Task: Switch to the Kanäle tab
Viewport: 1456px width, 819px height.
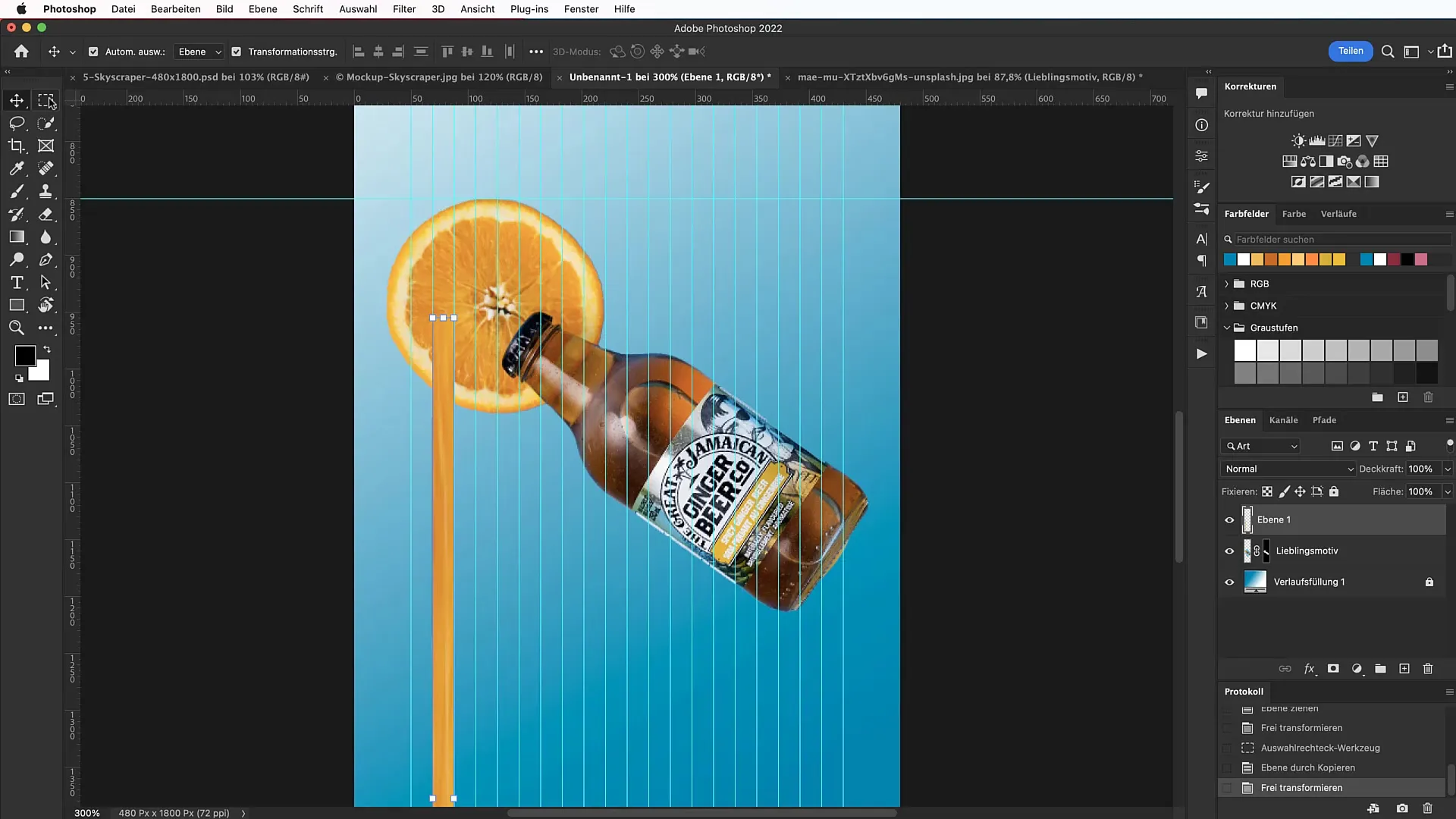Action: (1283, 420)
